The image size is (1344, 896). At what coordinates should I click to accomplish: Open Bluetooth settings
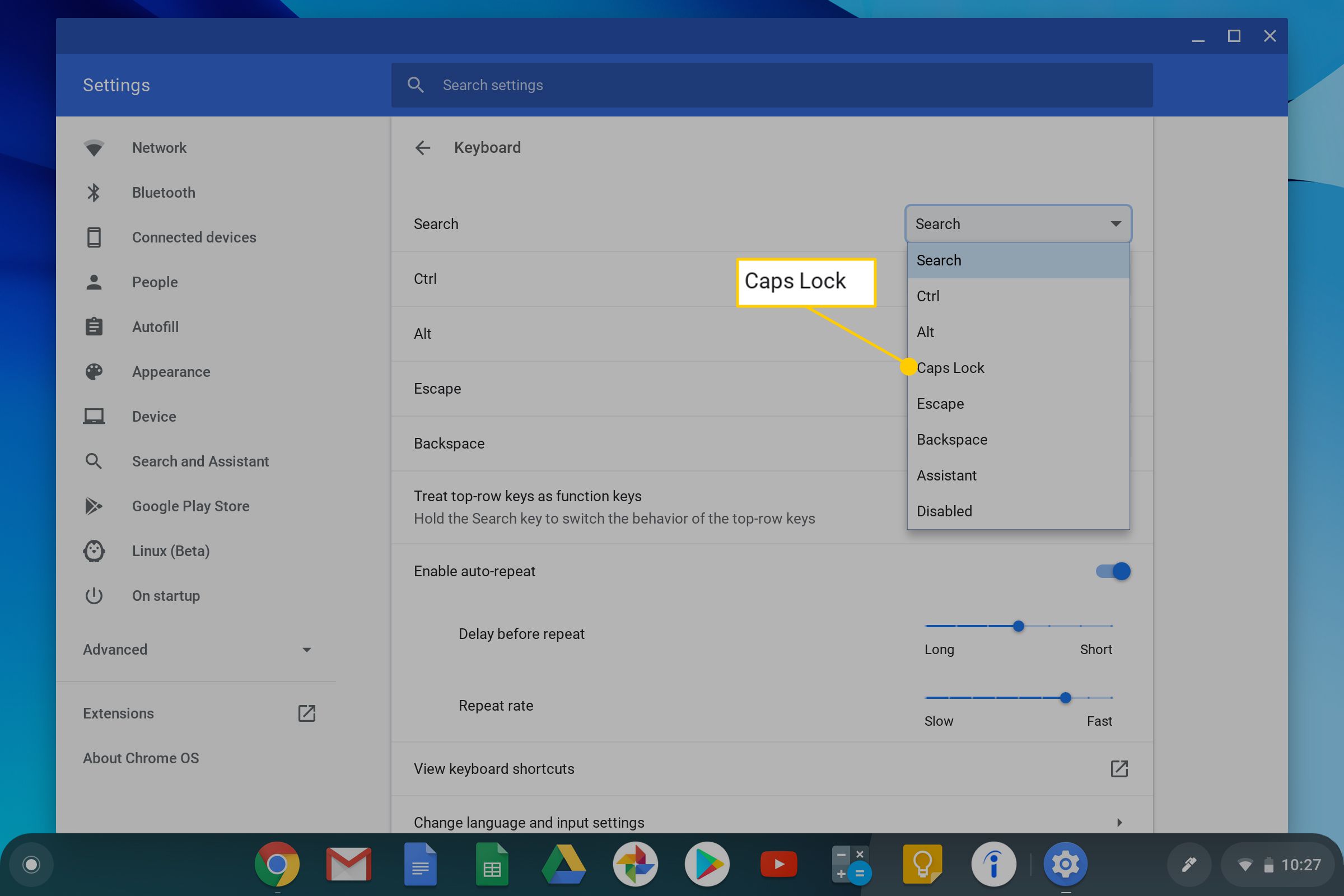pos(163,192)
